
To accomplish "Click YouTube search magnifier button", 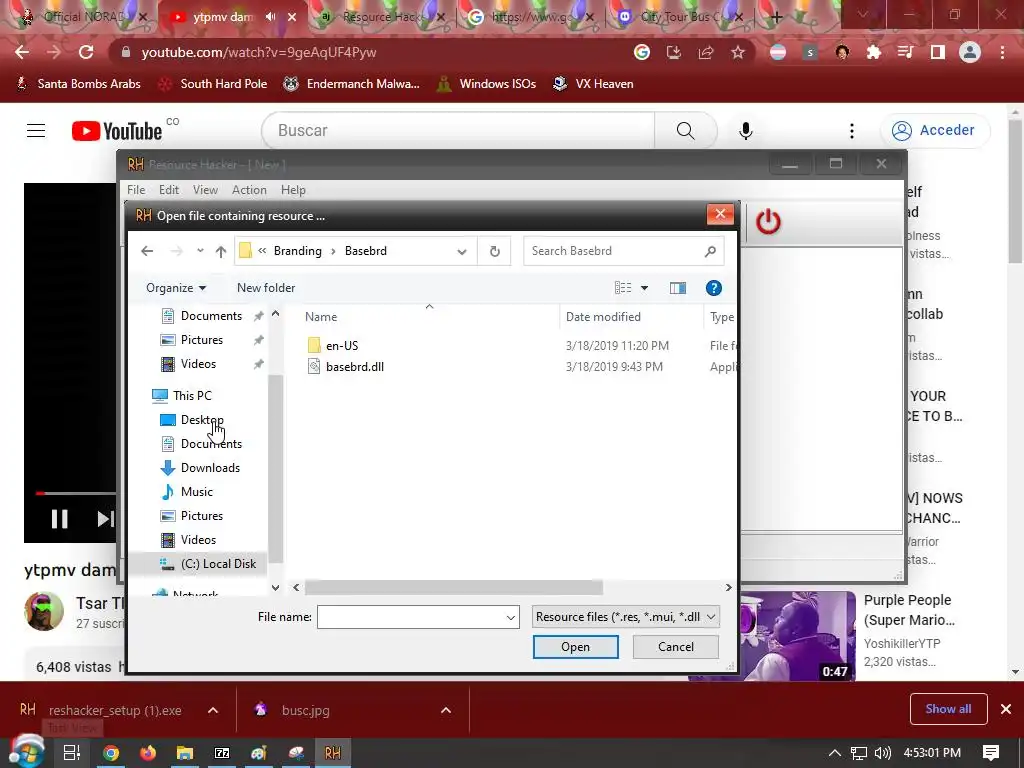I will [x=686, y=131].
